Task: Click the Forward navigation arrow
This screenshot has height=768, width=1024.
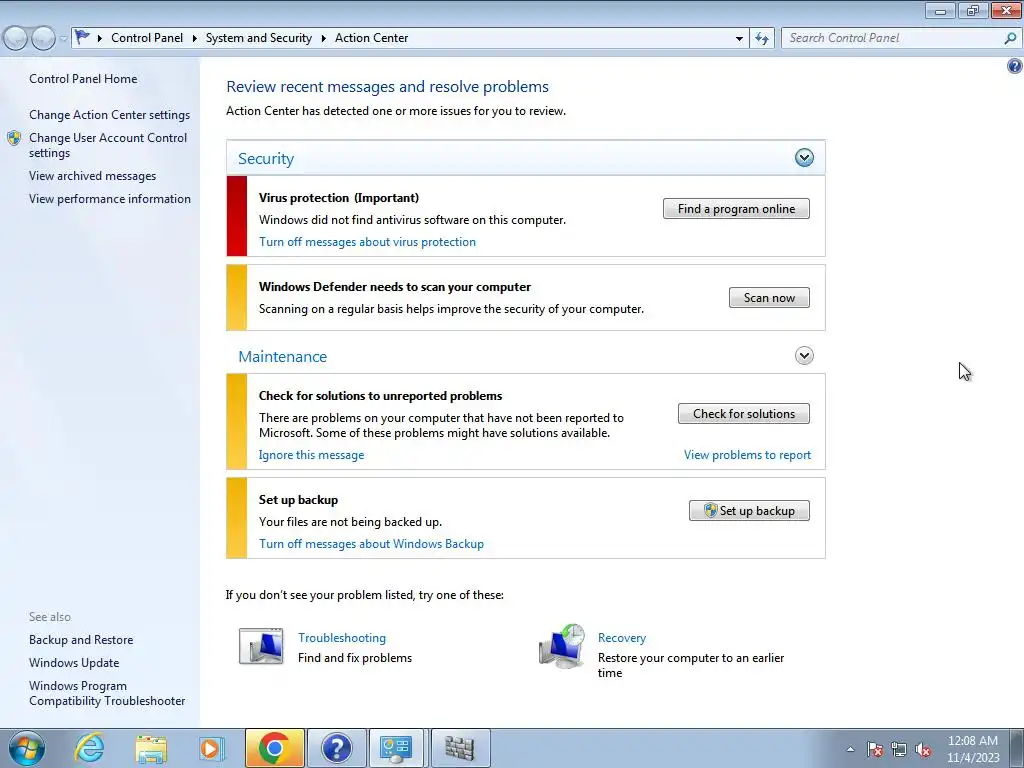Action: click(44, 39)
